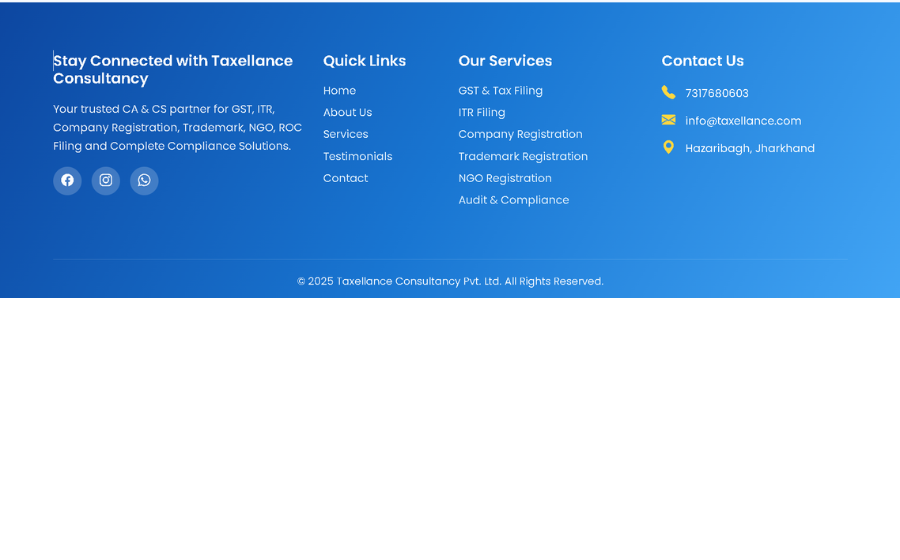900x560 pixels.
Task: Click the yellow envelope email icon
Action: pos(668,120)
